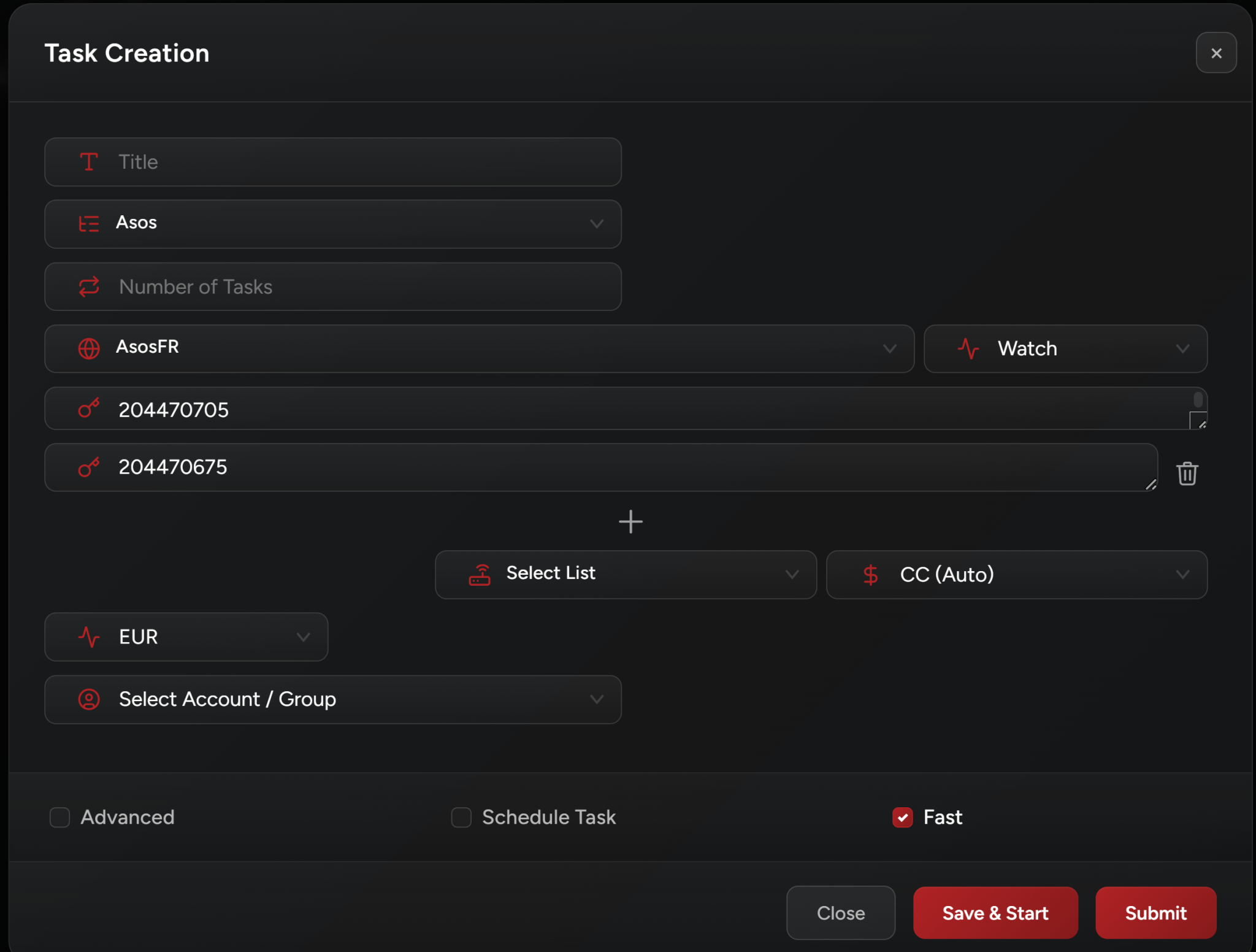
Task: Click the dollar icon in CC (Auto)
Action: coord(870,575)
